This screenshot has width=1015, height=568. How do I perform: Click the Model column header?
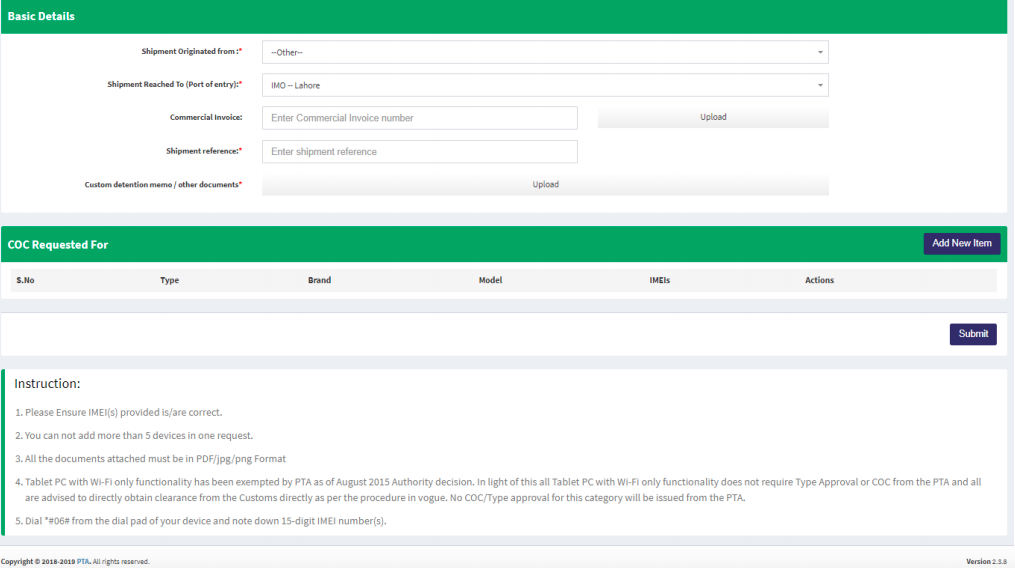click(490, 280)
